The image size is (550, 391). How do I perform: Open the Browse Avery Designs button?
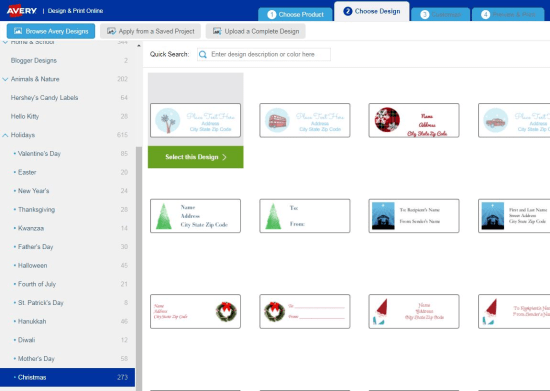(x=51, y=31)
